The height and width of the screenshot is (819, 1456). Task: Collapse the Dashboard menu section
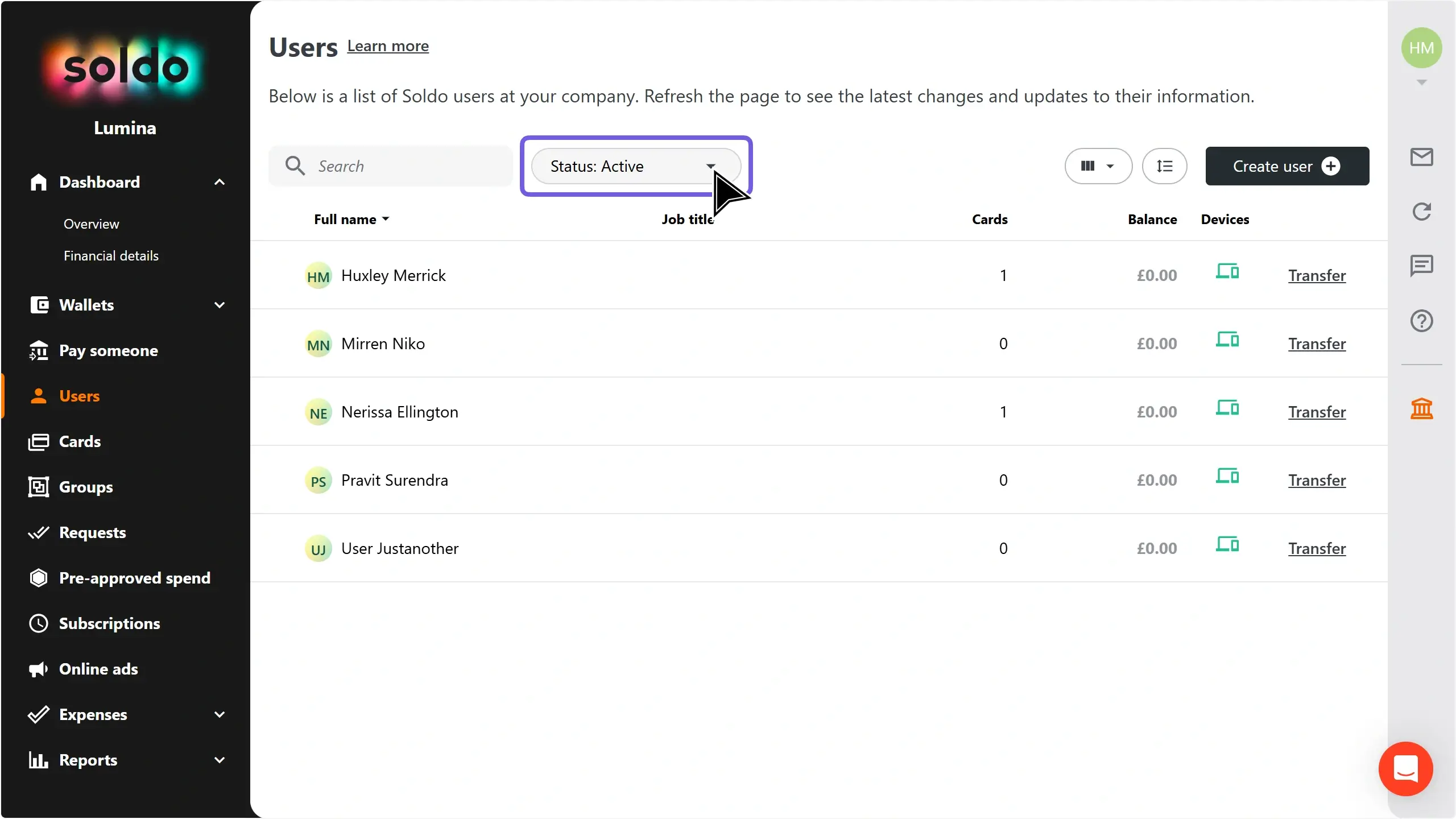pyautogui.click(x=220, y=182)
